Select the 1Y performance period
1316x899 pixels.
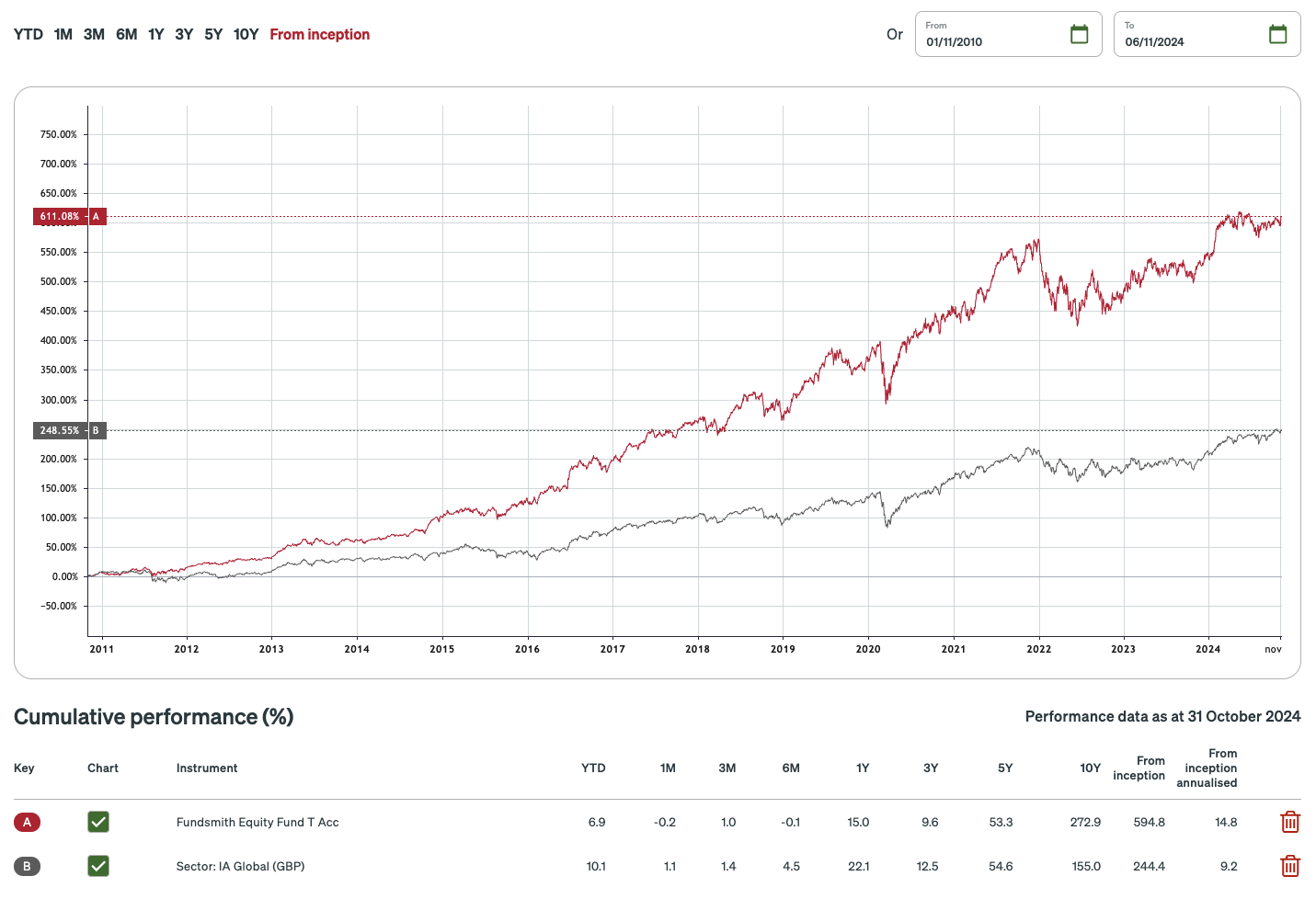pyautogui.click(x=155, y=33)
